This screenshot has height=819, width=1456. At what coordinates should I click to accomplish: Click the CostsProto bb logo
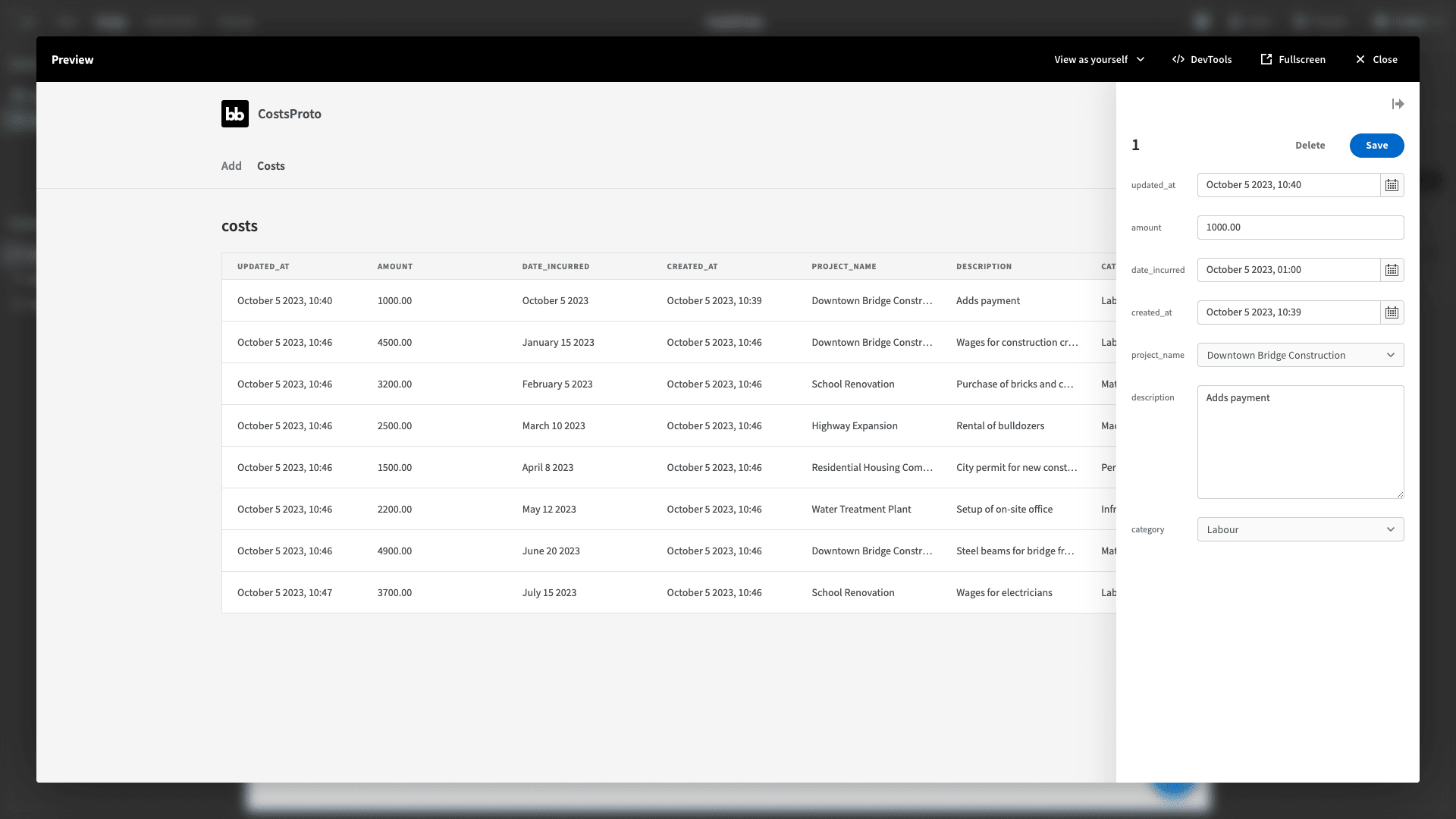point(235,114)
